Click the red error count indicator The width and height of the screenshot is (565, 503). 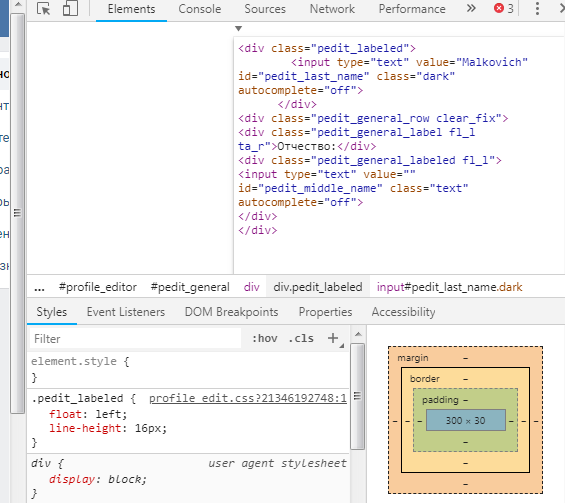click(x=503, y=8)
